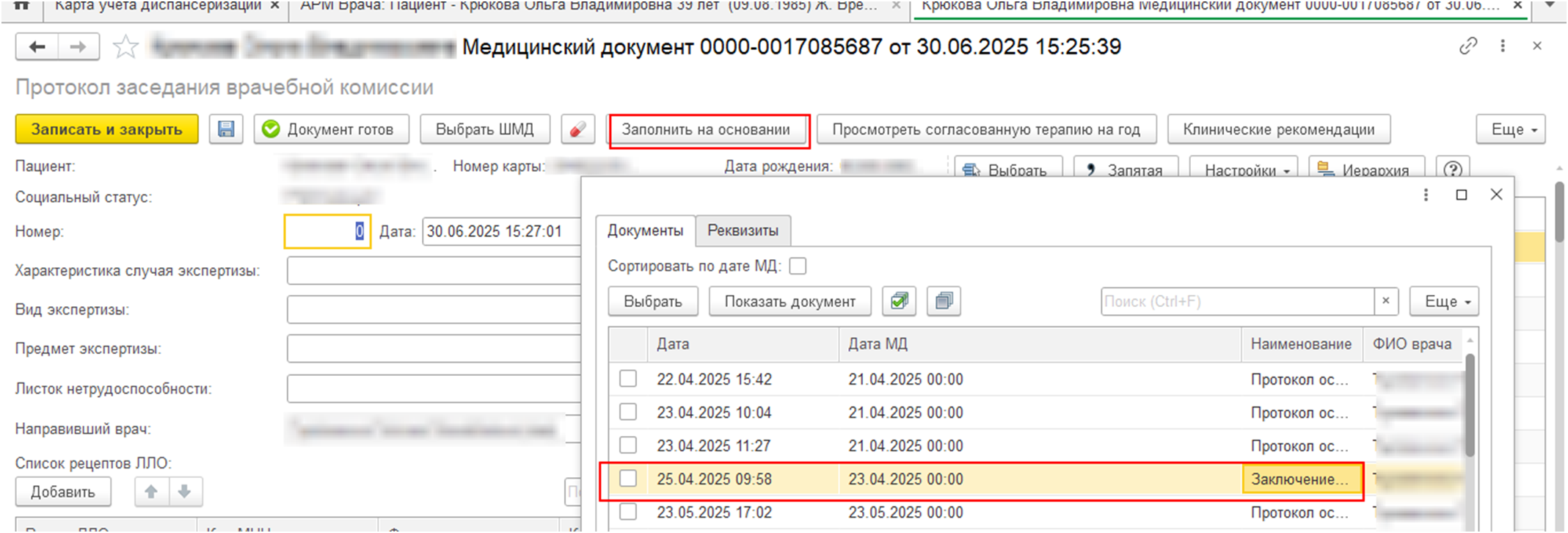This screenshot has width=1568, height=533.
Task: Tick the 22.04.2025 15:42 row checkbox
Action: tap(628, 379)
